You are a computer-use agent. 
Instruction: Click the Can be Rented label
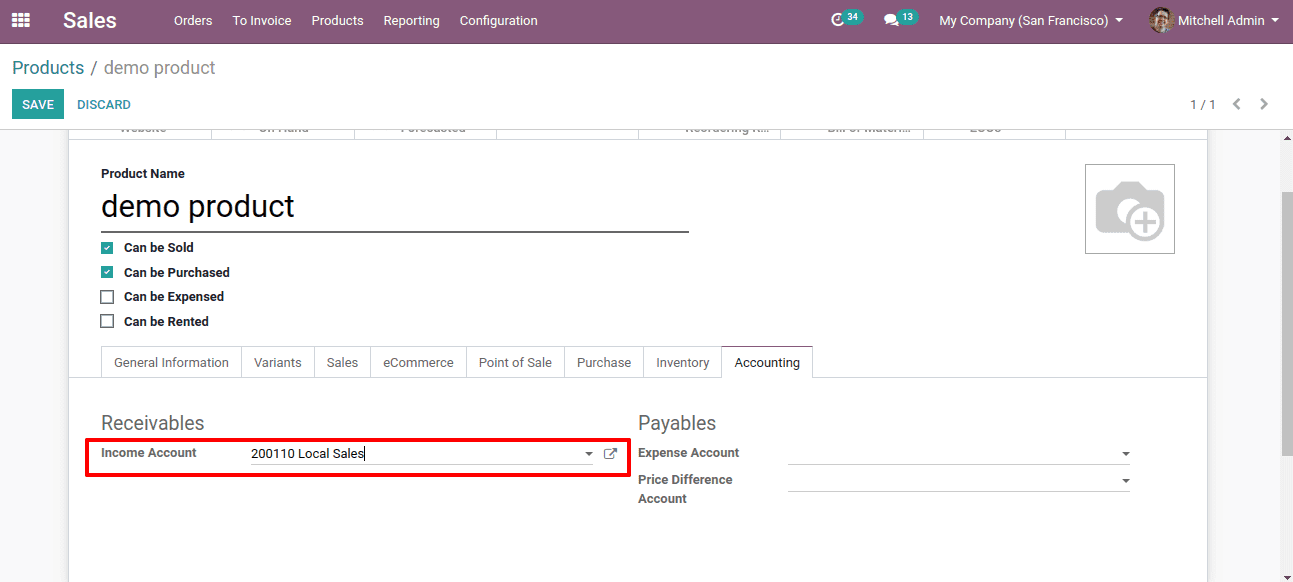click(x=166, y=322)
